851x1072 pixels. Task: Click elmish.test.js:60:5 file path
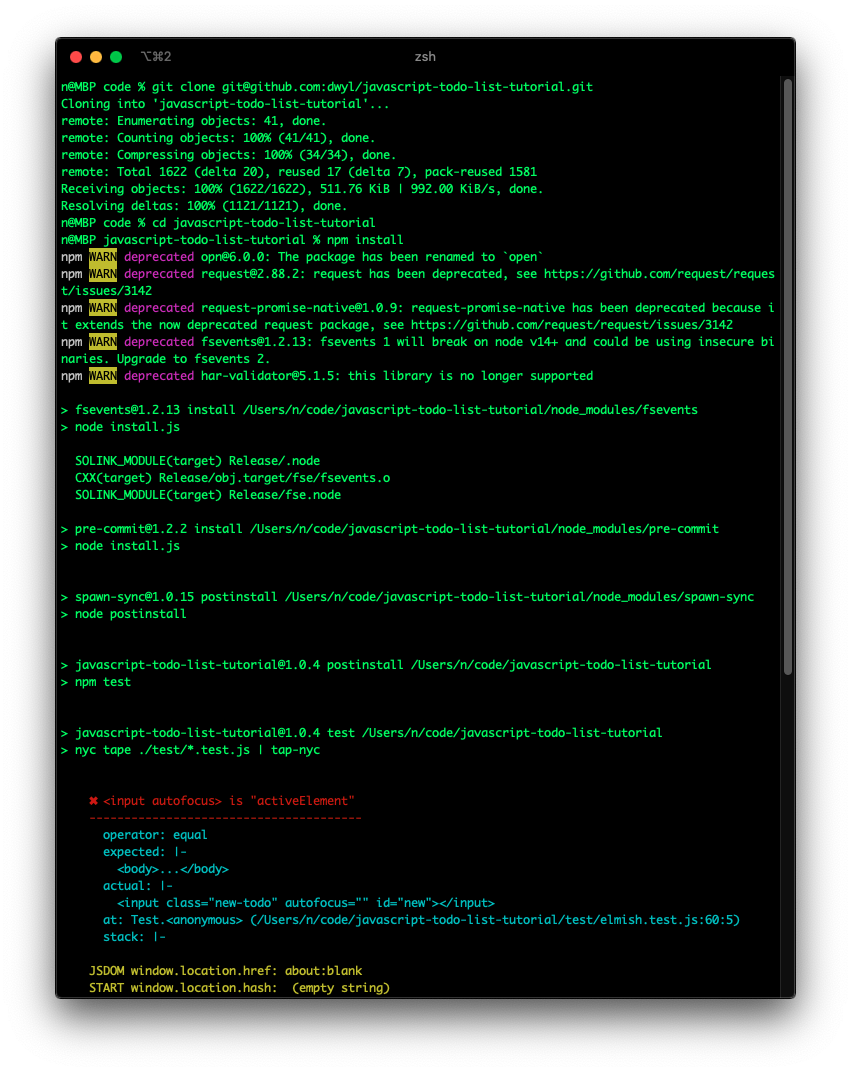pyautogui.click(x=495, y=920)
